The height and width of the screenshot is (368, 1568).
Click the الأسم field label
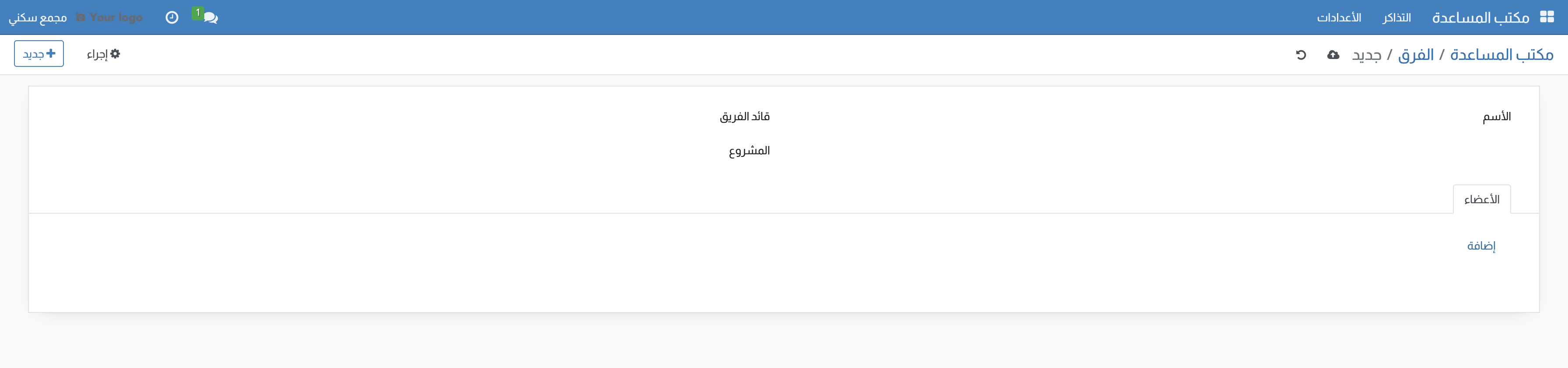pyautogui.click(x=1497, y=116)
